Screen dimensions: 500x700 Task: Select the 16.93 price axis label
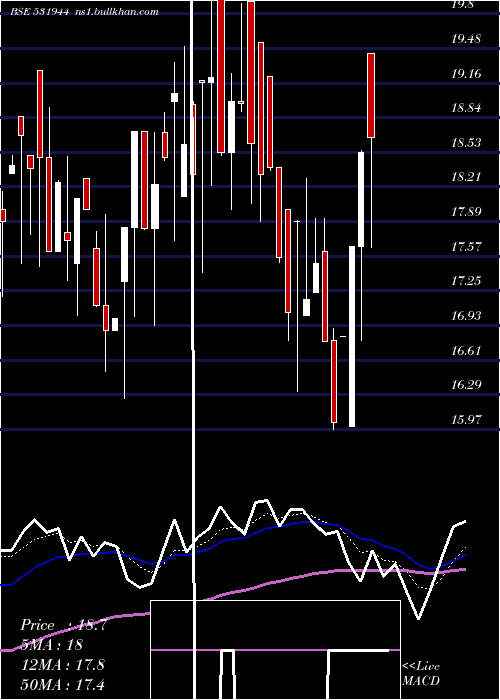click(466, 316)
